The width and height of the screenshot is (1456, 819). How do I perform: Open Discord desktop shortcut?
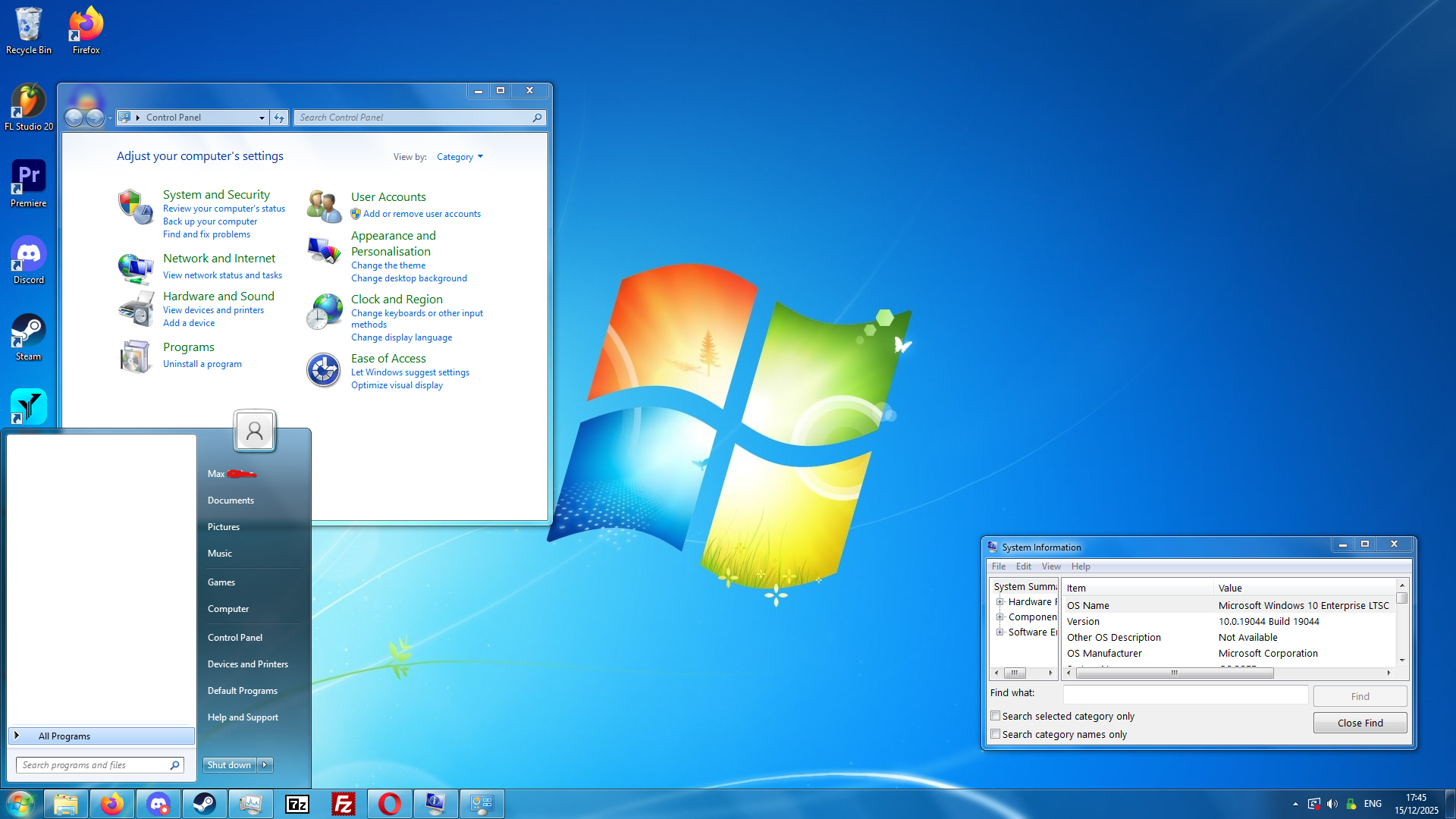pyautogui.click(x=29, y=255)
